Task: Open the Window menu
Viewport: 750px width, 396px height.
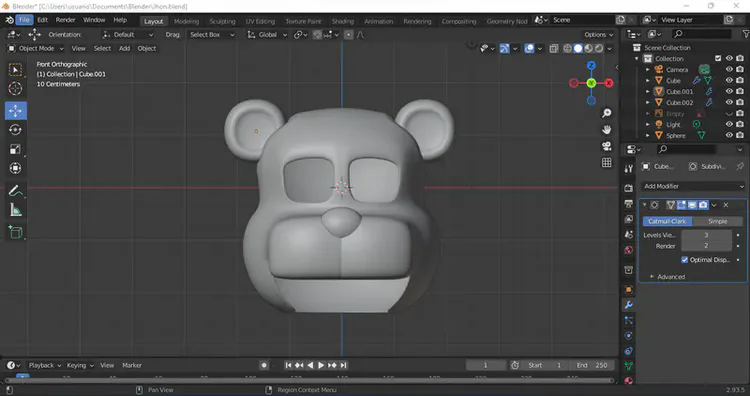Action: [94, 20]
